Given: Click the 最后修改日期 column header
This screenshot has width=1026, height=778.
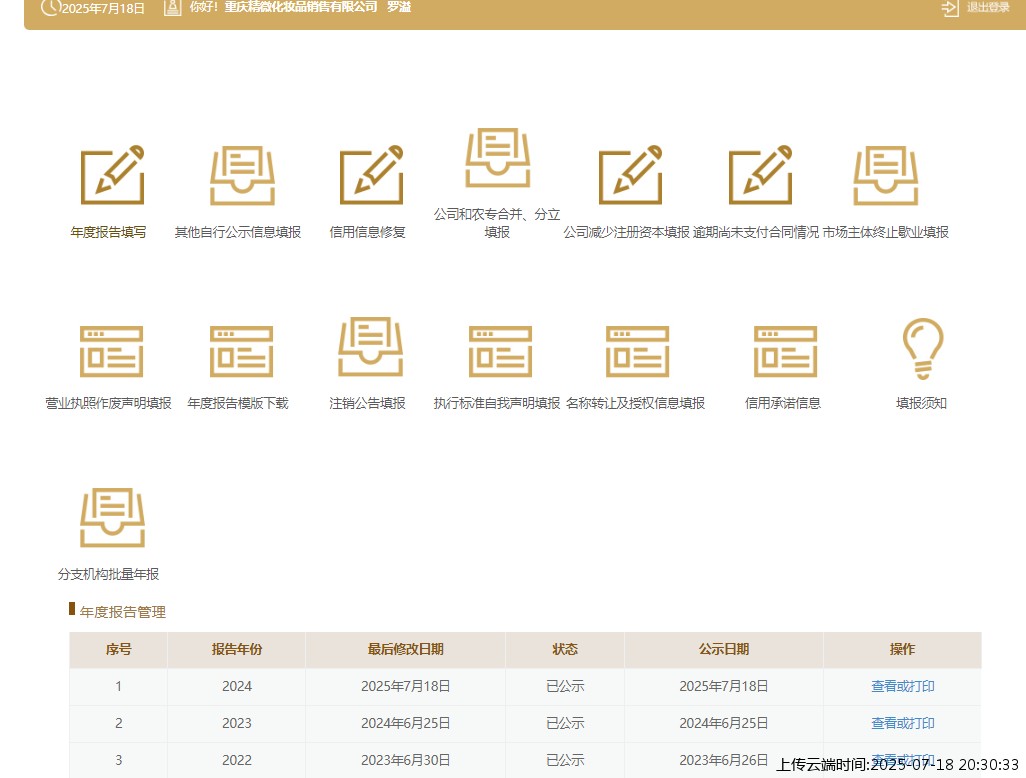Looking at the screenshot, I should coord(406,649).
